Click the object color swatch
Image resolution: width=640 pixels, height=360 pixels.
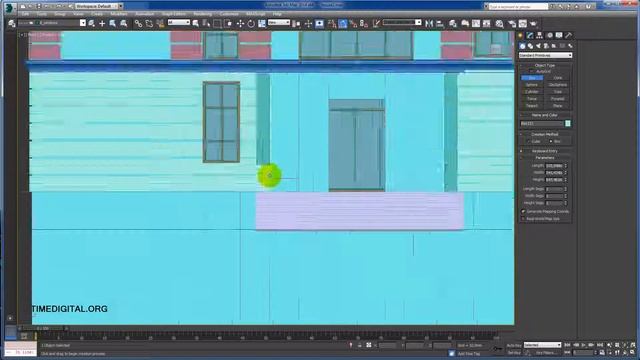568,123
